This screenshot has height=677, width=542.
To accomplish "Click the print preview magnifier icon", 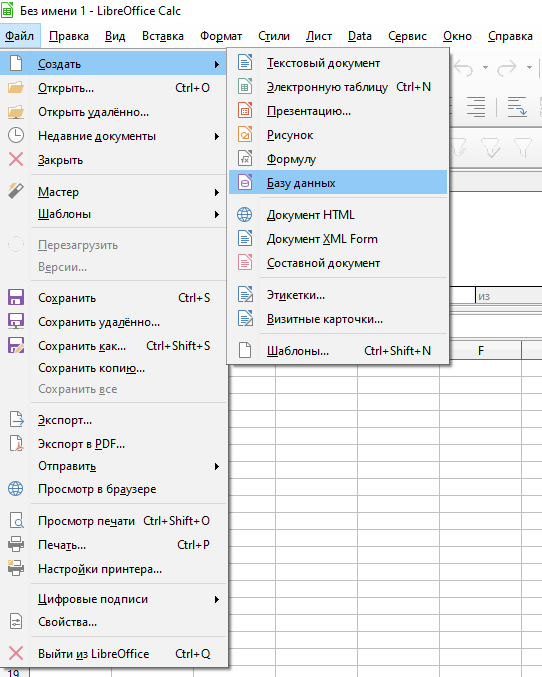I will pyautogui.click(x=16, y=521).
